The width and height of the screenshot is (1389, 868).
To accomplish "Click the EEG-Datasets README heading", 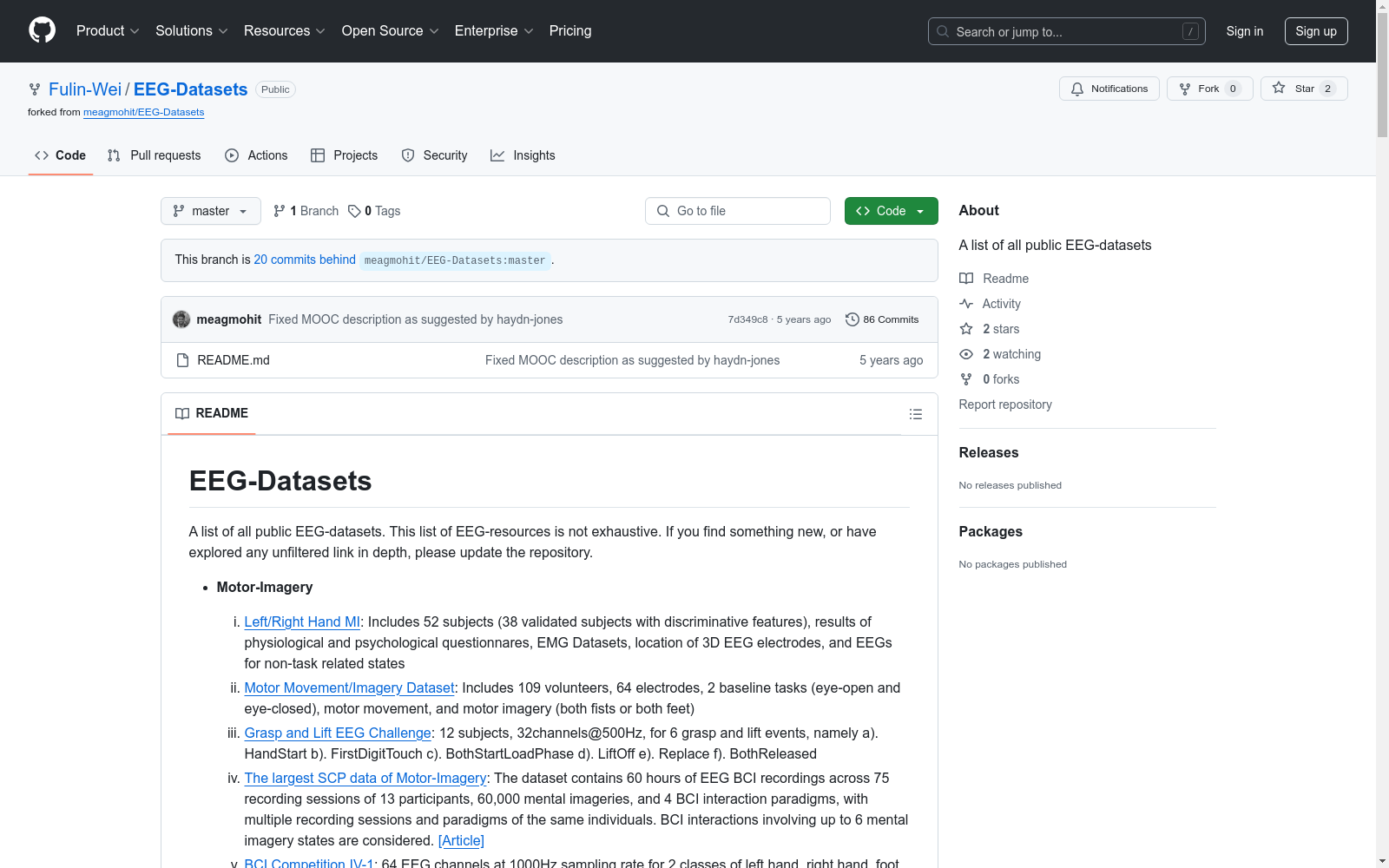I will [280, 481].
